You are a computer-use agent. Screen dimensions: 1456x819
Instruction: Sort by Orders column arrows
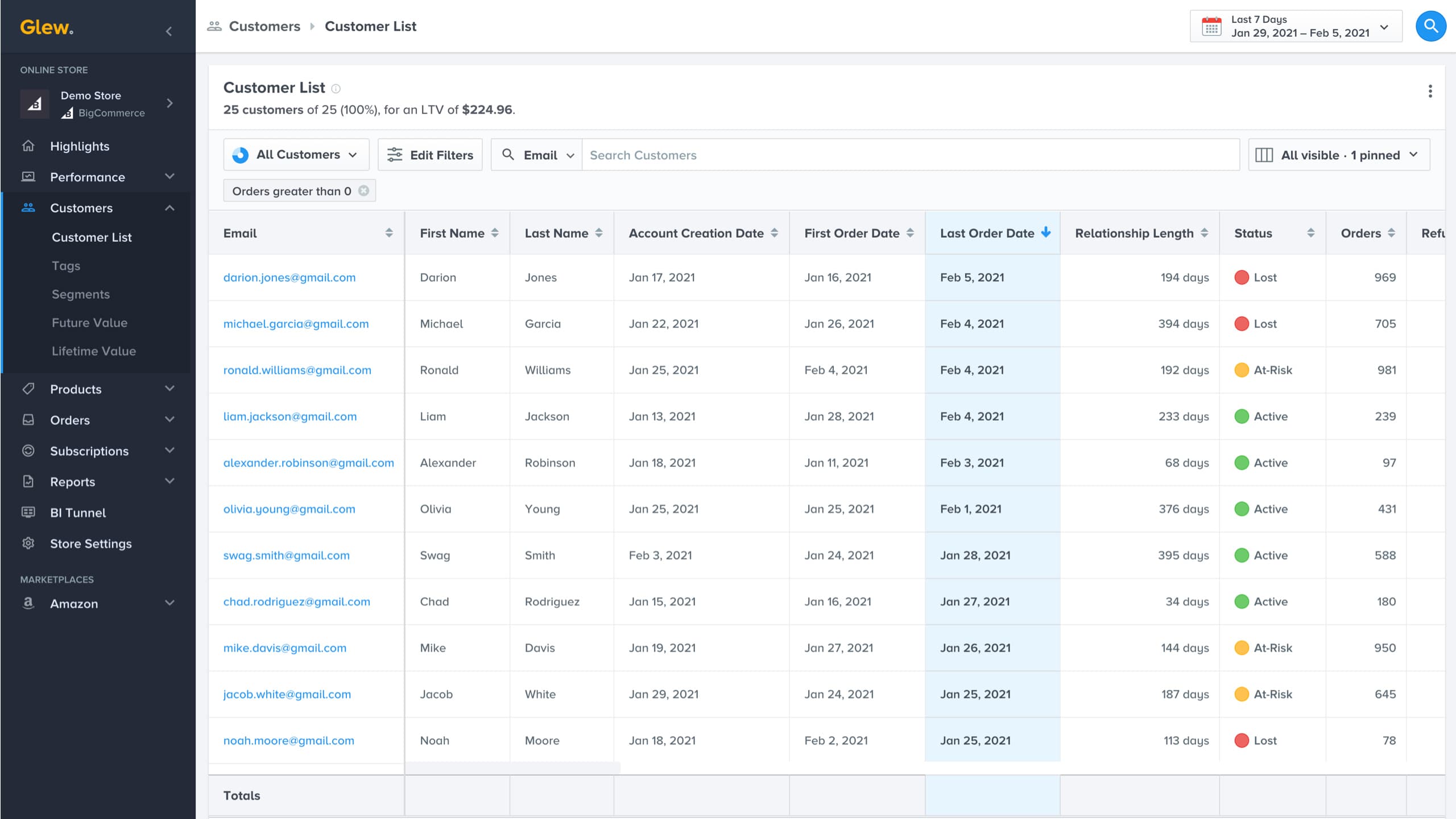pyautogui.click(x=1391, y=233)
